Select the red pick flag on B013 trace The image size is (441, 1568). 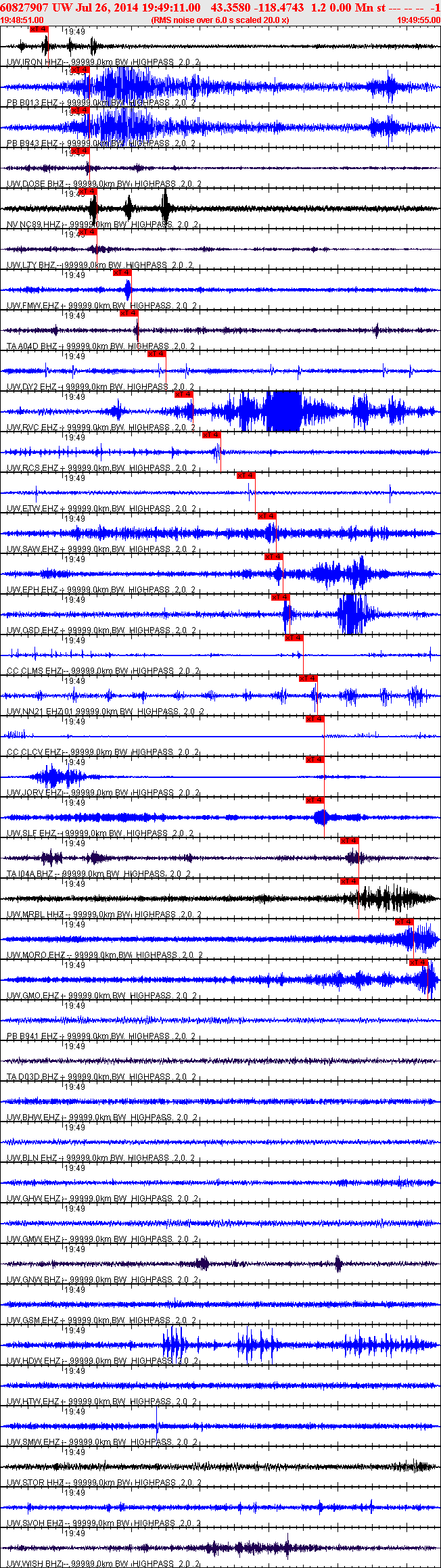coord(80,70)
